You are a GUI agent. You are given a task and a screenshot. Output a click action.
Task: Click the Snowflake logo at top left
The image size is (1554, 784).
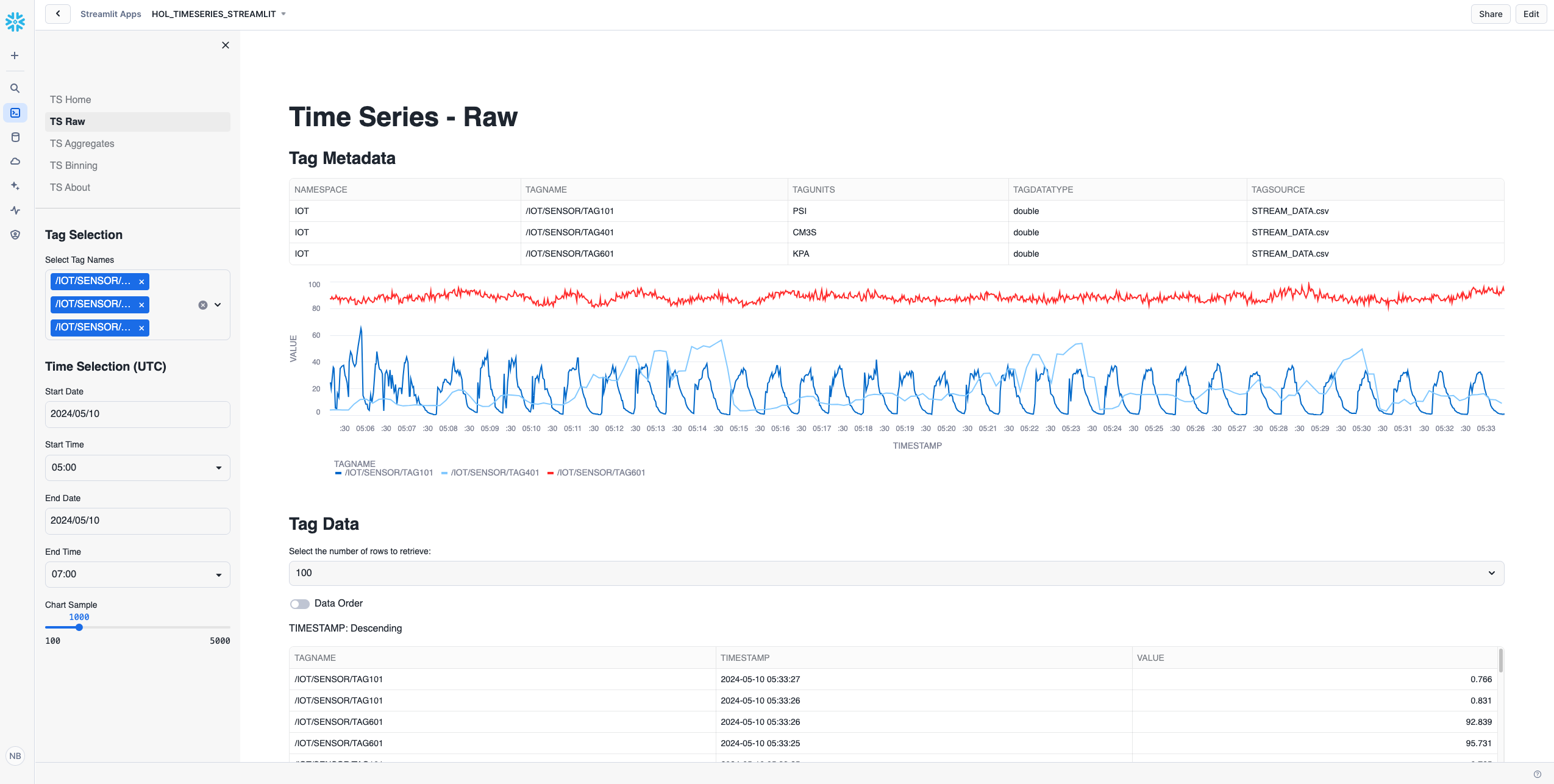15,21
